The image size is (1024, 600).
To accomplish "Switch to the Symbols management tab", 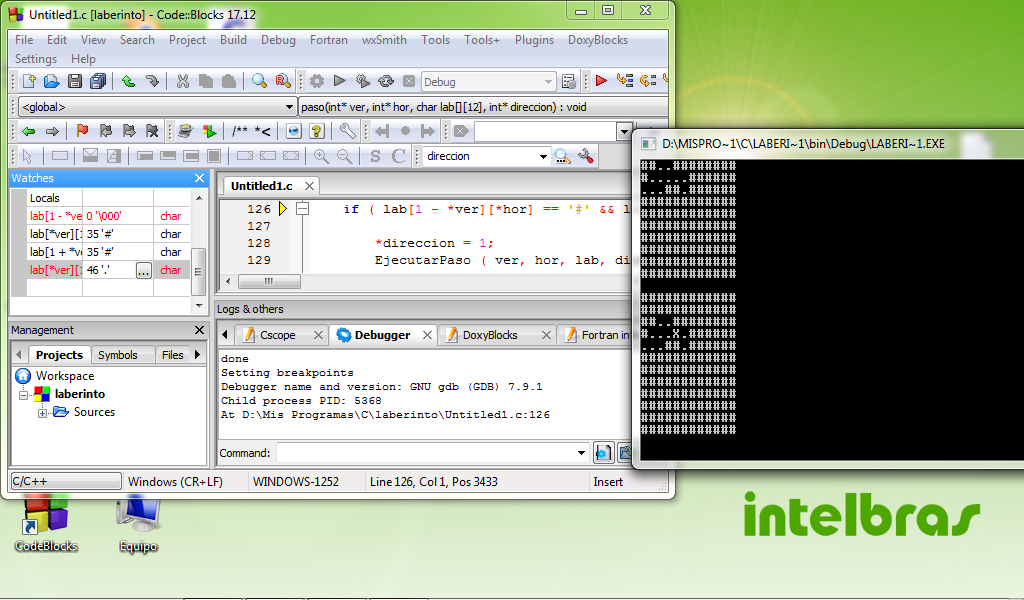I will (118, 355).
